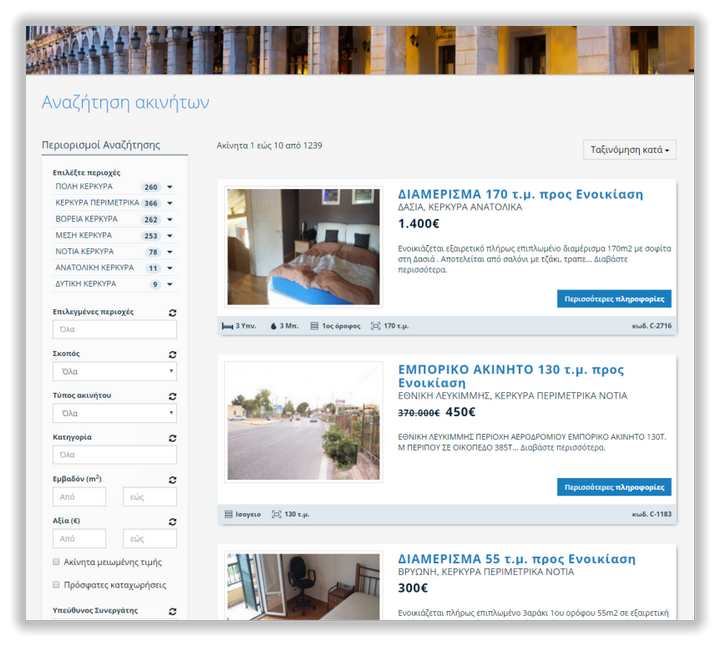
Task: Click Περισσότερες πληροφορίες for the 450€ property
Action: pyautogui.click(x=614, y=487)
